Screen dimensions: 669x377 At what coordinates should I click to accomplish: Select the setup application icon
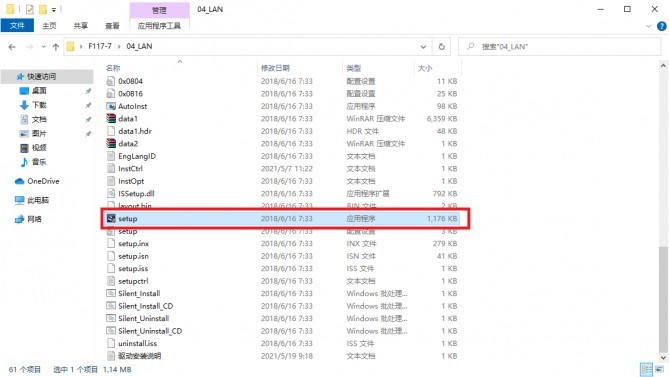(111, 218)
